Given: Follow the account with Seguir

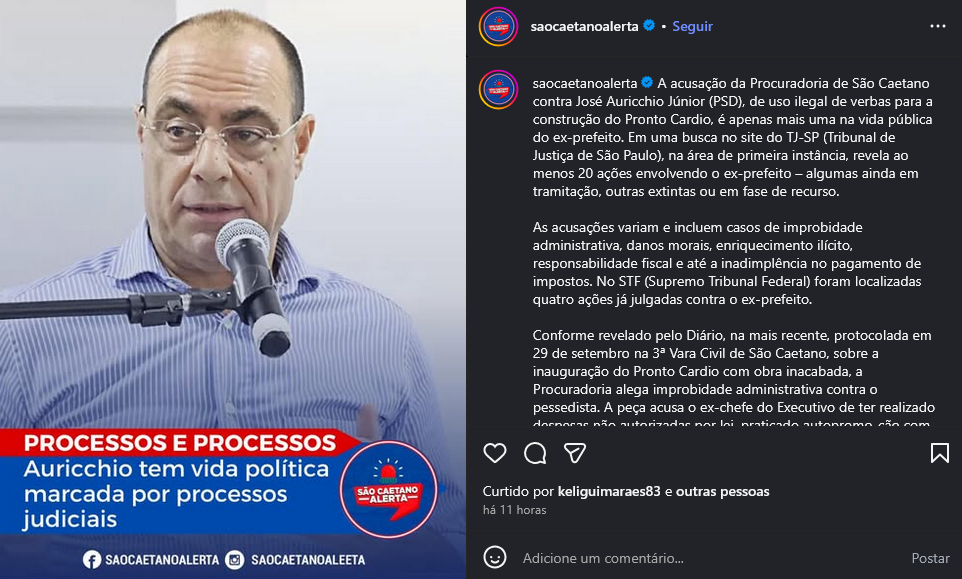Looking at the screenshot, I should click(692, 26).
